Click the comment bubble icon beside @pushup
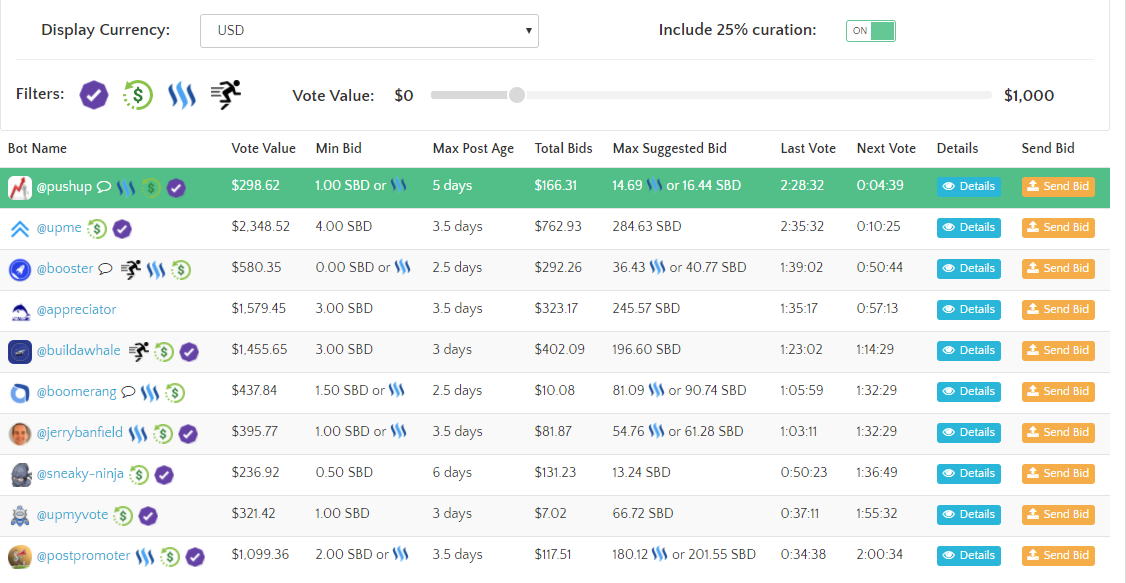1126x583 pixels. coord(104,187)
